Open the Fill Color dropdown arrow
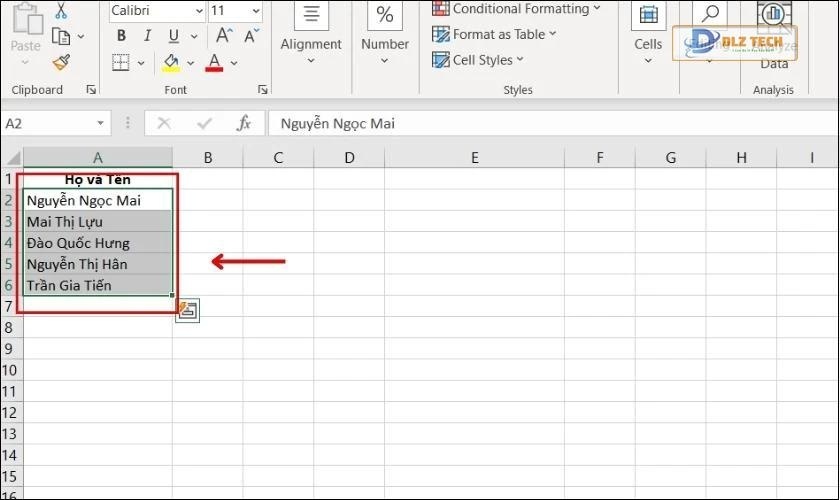Screen dimensions: 840x500 (190, 63)
